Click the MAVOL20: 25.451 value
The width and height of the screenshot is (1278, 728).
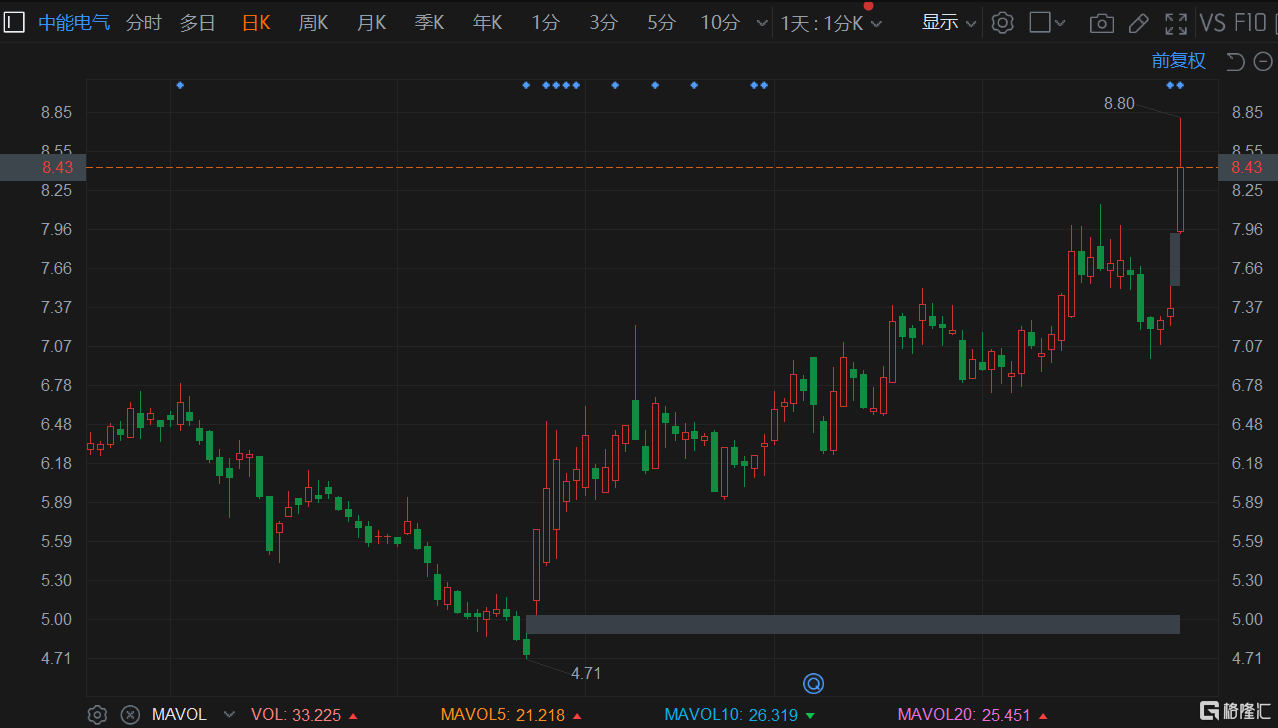pos(964,715)
